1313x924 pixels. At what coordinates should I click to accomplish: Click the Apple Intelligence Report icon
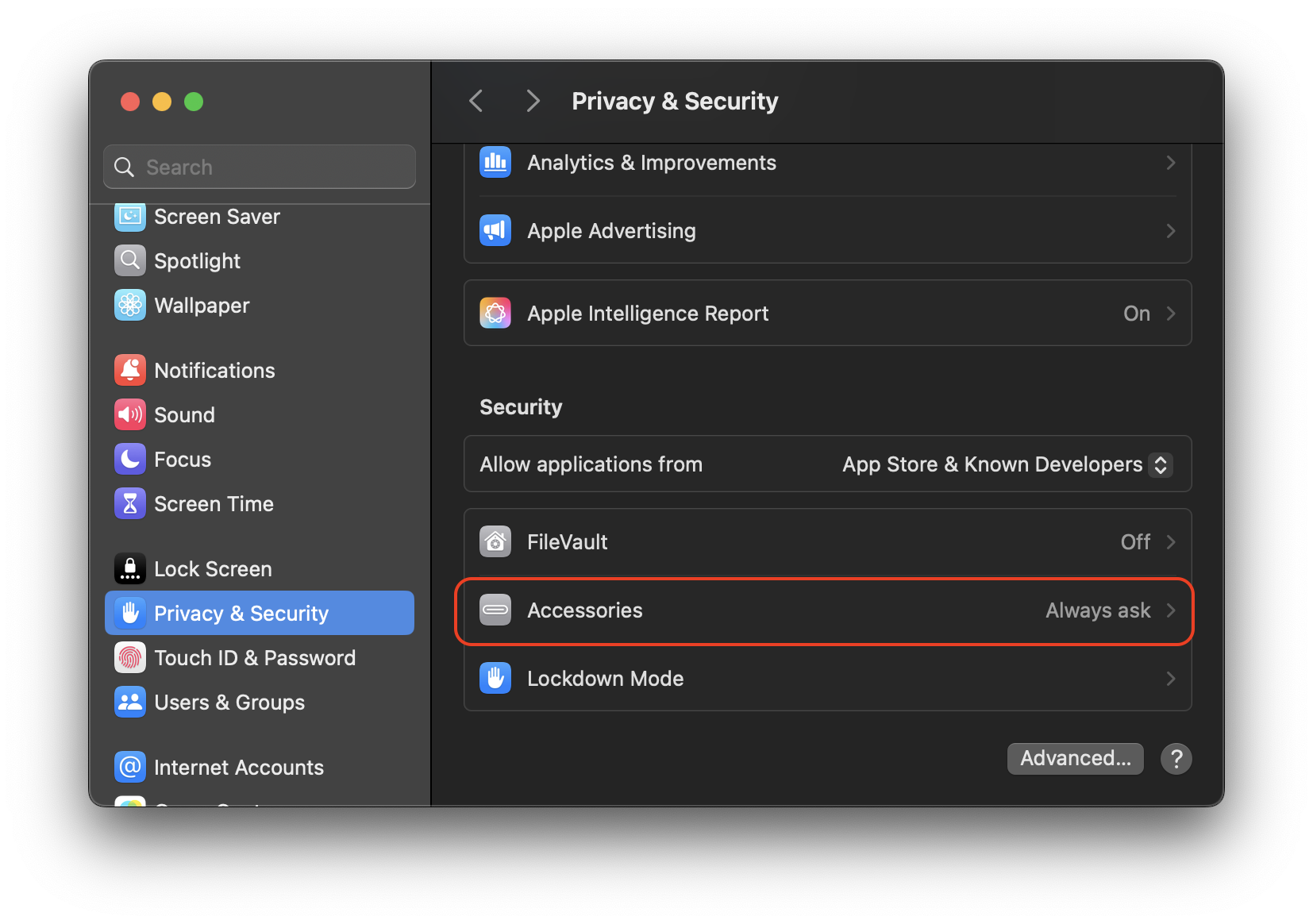[x=495, y=314]
